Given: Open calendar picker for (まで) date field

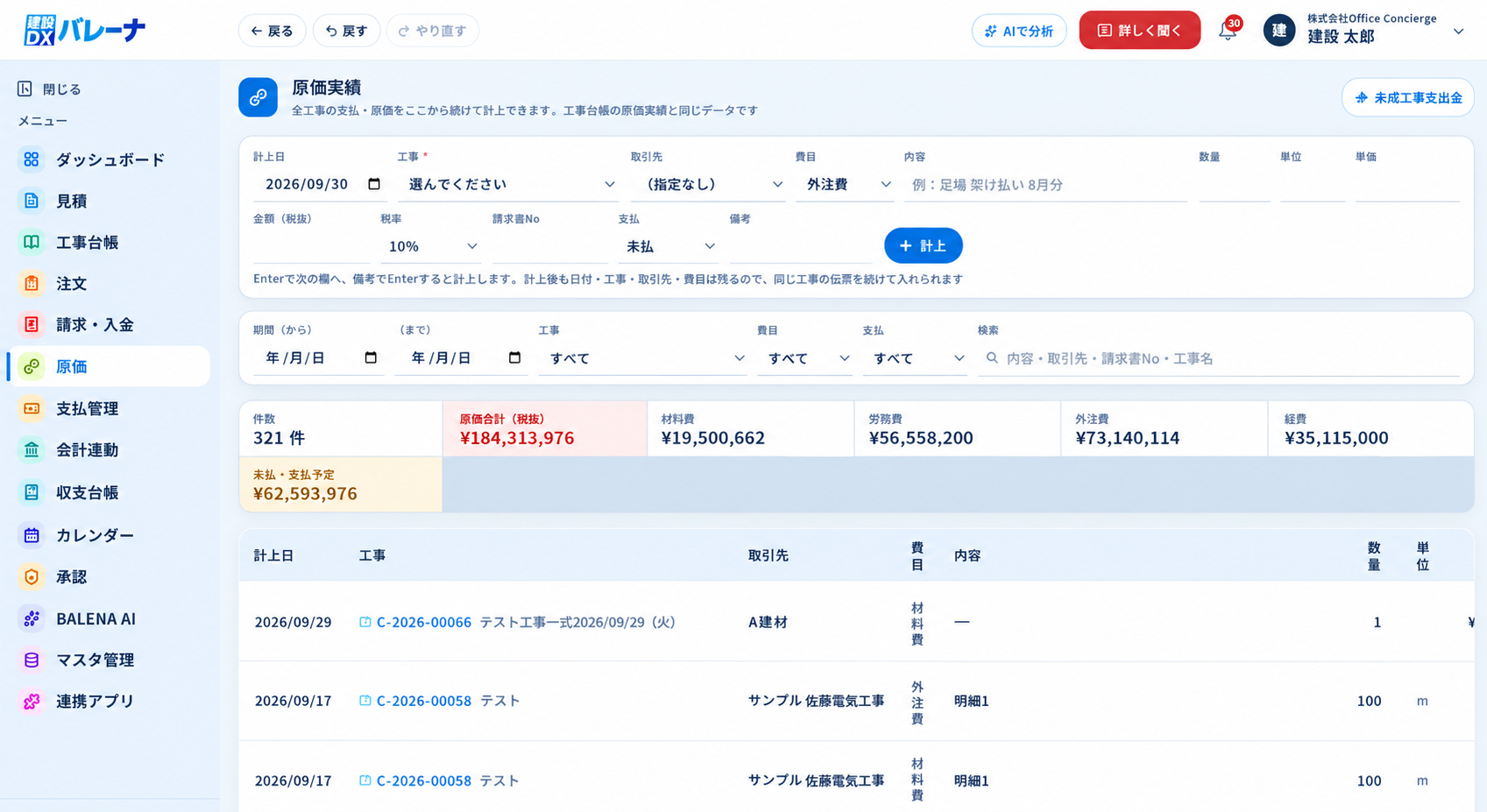Looking at the screenshot, I should click(x=514, y=357).
